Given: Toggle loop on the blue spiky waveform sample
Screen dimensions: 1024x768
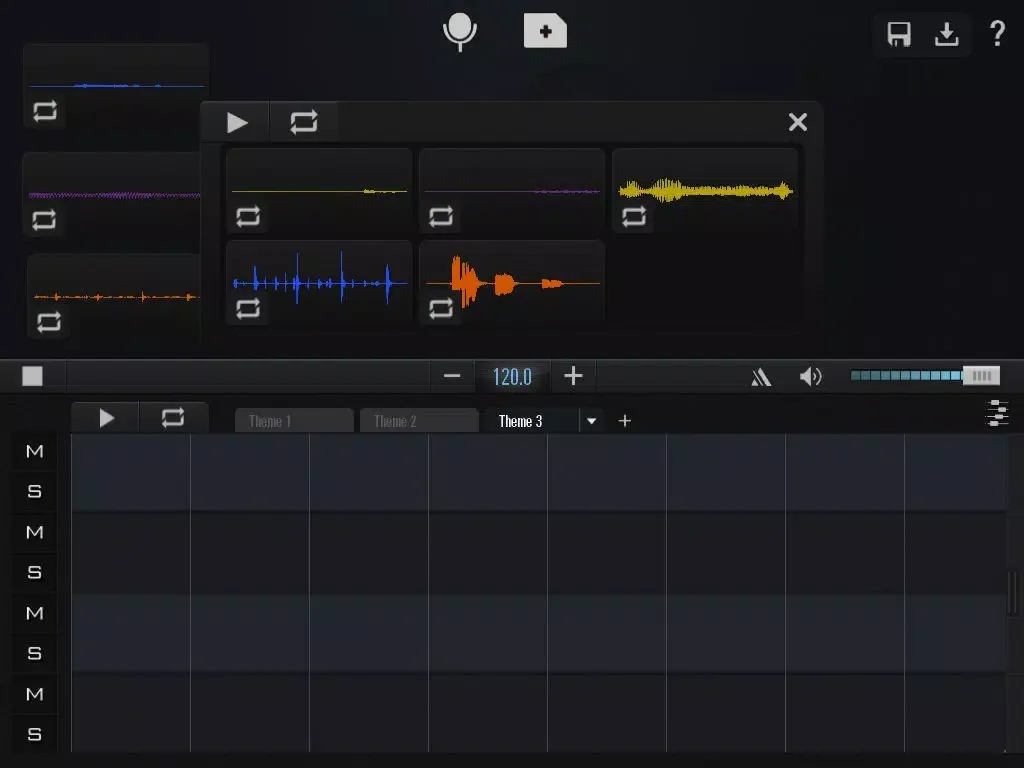Looking at the screenshot, I should click(248, 308).
